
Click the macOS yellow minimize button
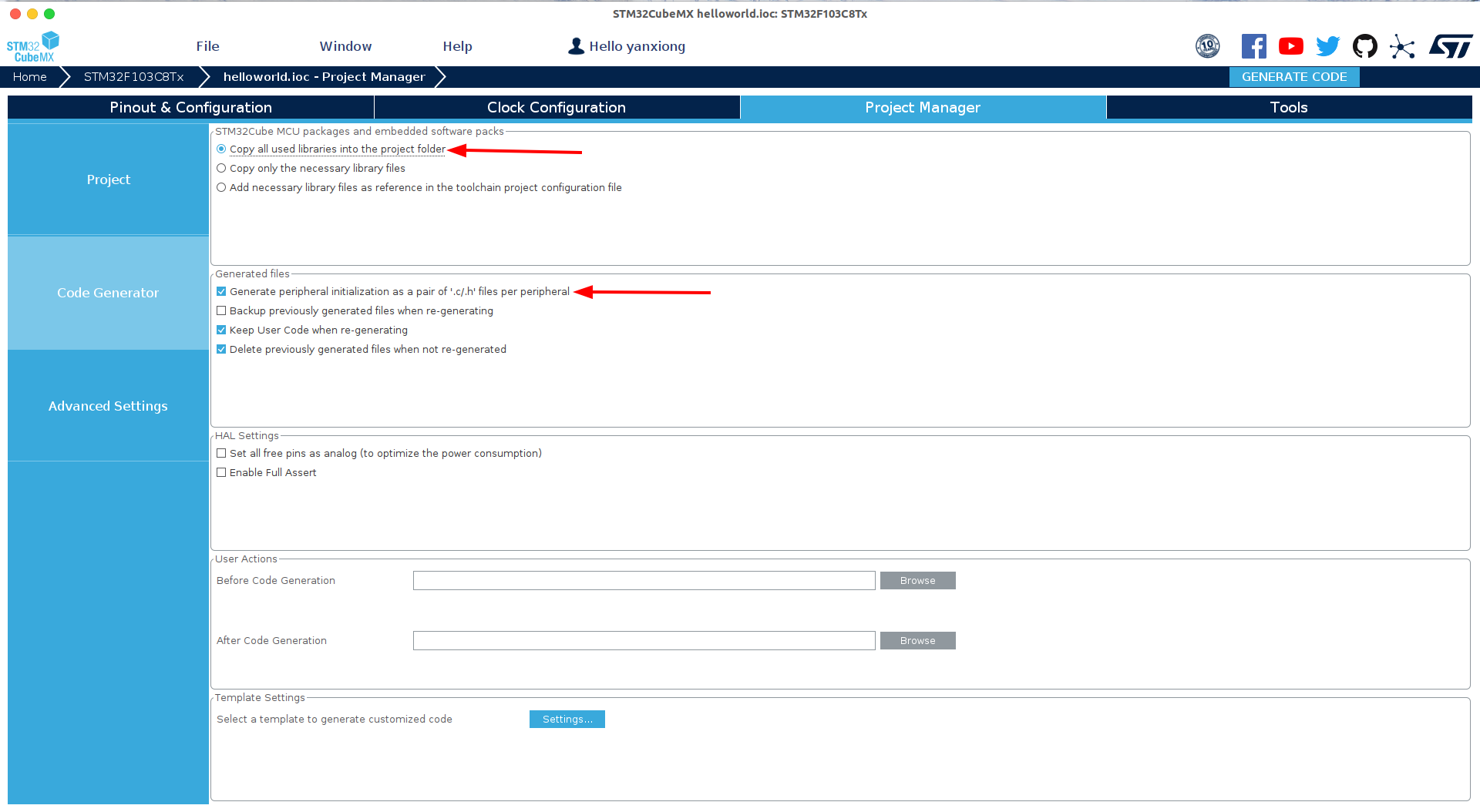32,14
